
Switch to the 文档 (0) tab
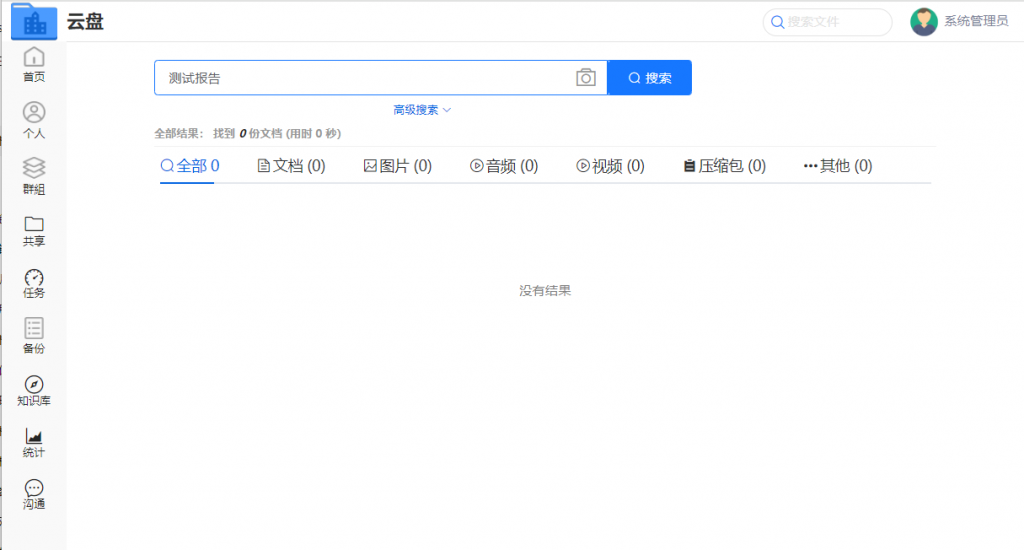point(292,166)
